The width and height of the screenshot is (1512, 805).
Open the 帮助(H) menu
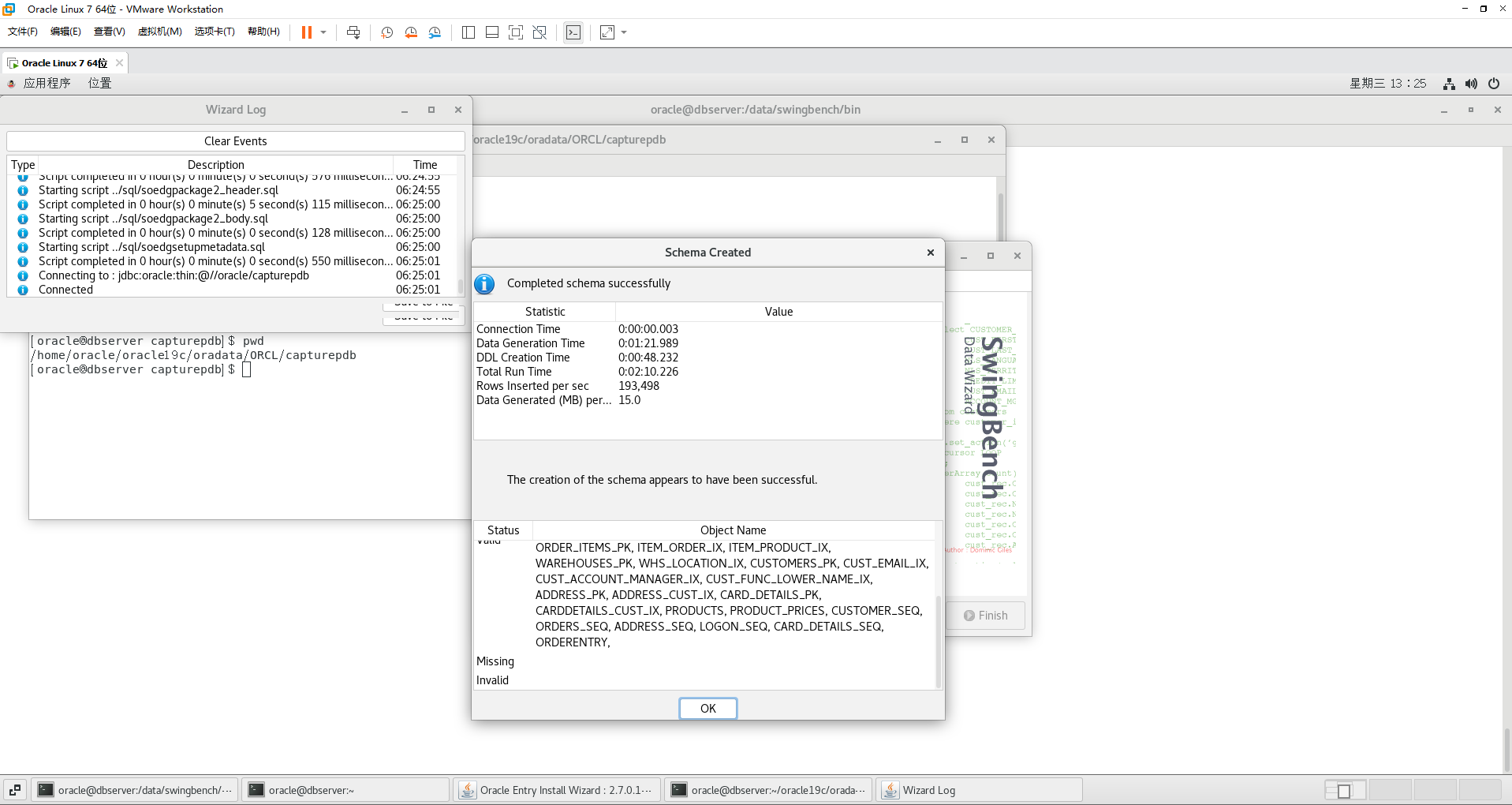pos(263,32)
